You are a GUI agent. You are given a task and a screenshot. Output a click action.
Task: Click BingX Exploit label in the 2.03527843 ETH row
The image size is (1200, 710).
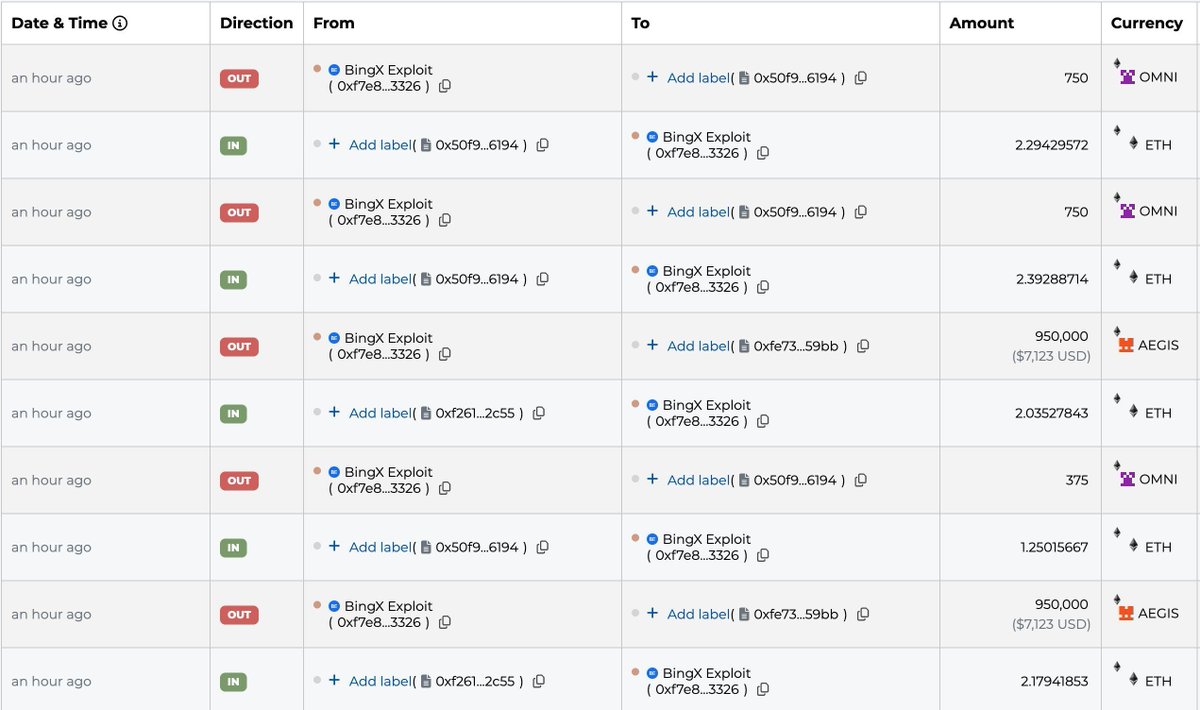pyautogui.click(x=706, y=405)
